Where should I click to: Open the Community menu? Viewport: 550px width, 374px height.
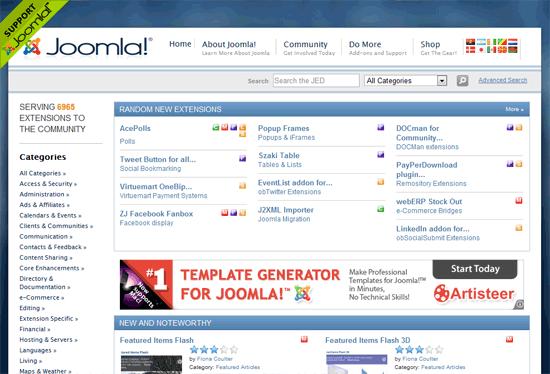tap(306, 45)
